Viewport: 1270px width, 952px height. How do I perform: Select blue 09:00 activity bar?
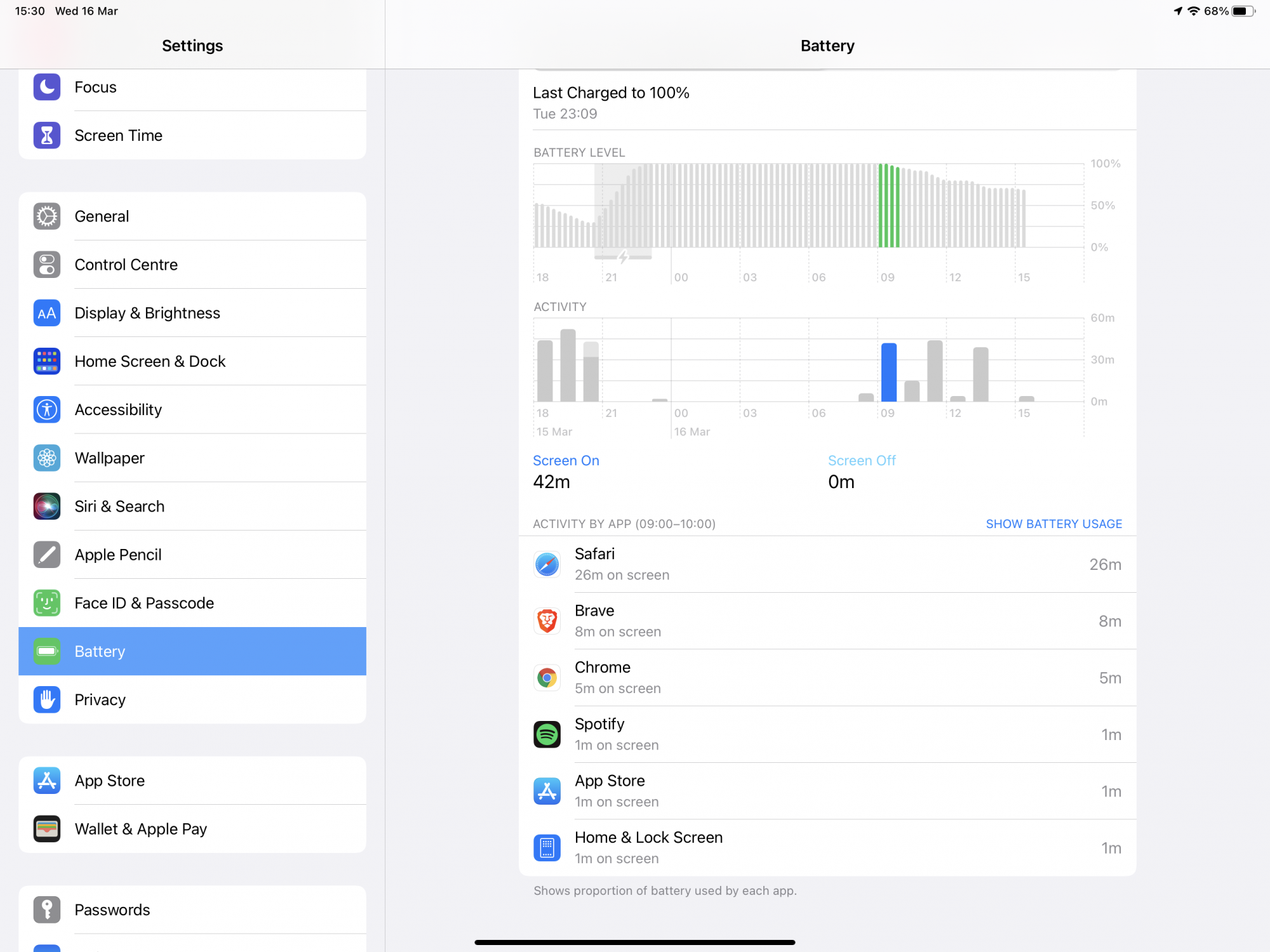point(888,373)
